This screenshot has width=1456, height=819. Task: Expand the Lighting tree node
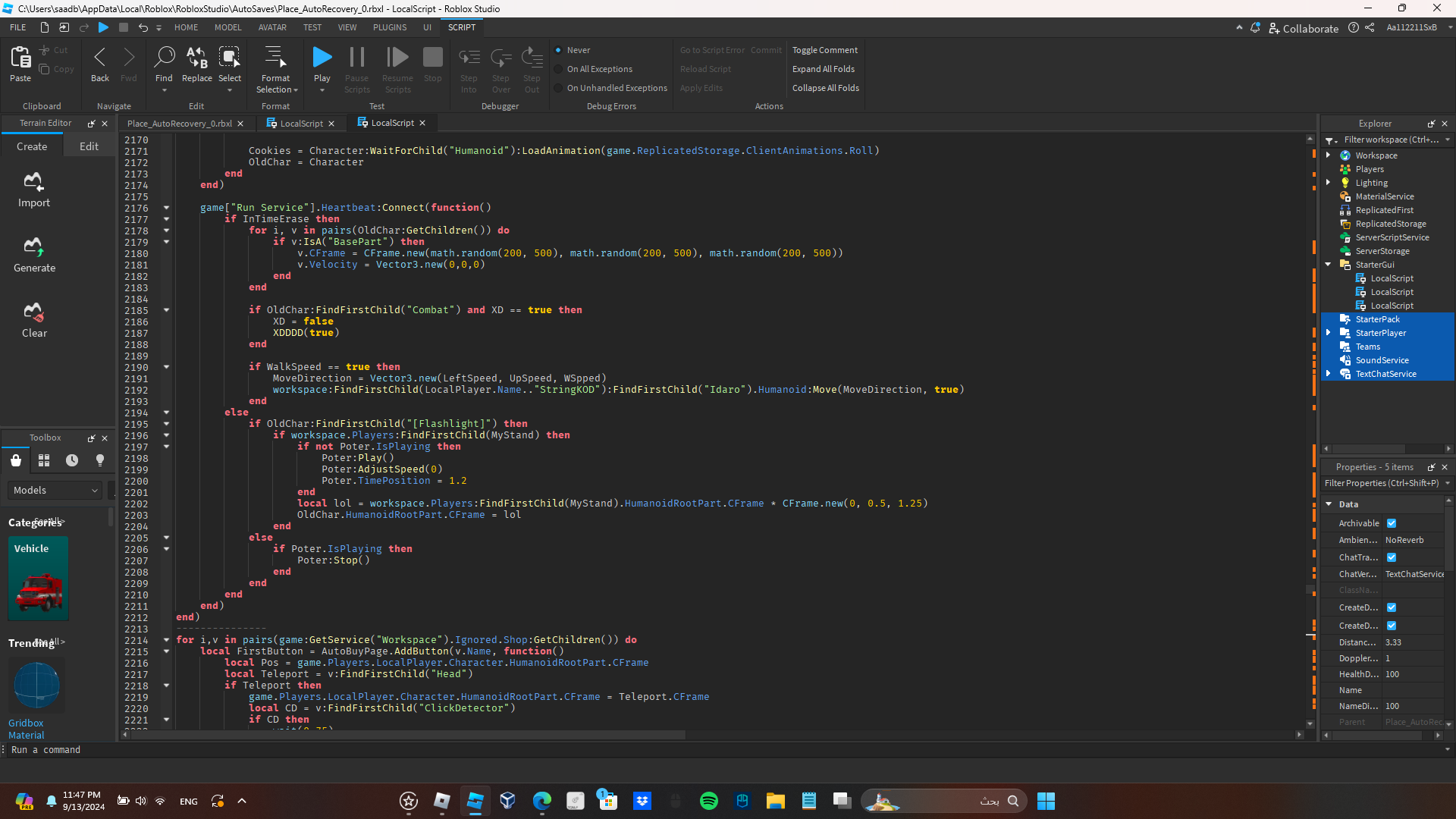click(x=1328, y=183)
